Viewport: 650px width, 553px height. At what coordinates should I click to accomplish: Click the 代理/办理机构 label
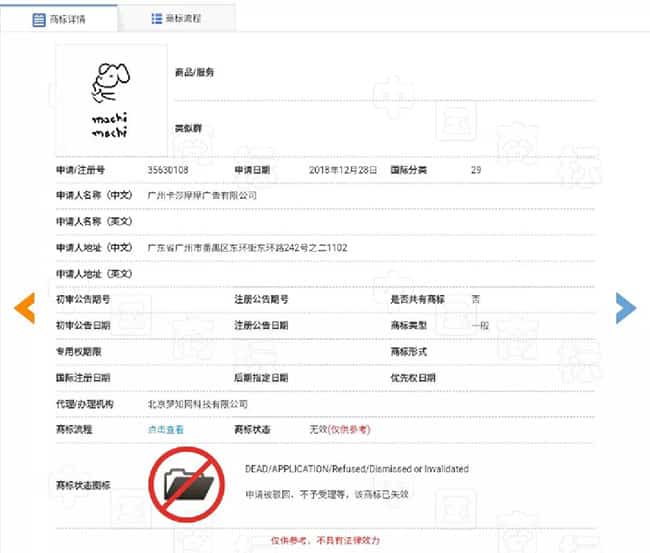pyautogui.click(x=85, y=404)
